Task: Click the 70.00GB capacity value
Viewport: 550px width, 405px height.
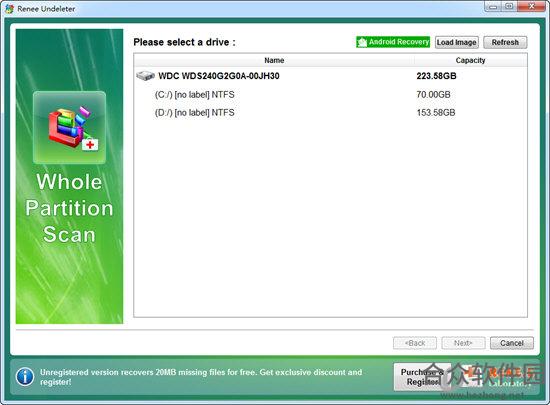Action: click(434, 94)
